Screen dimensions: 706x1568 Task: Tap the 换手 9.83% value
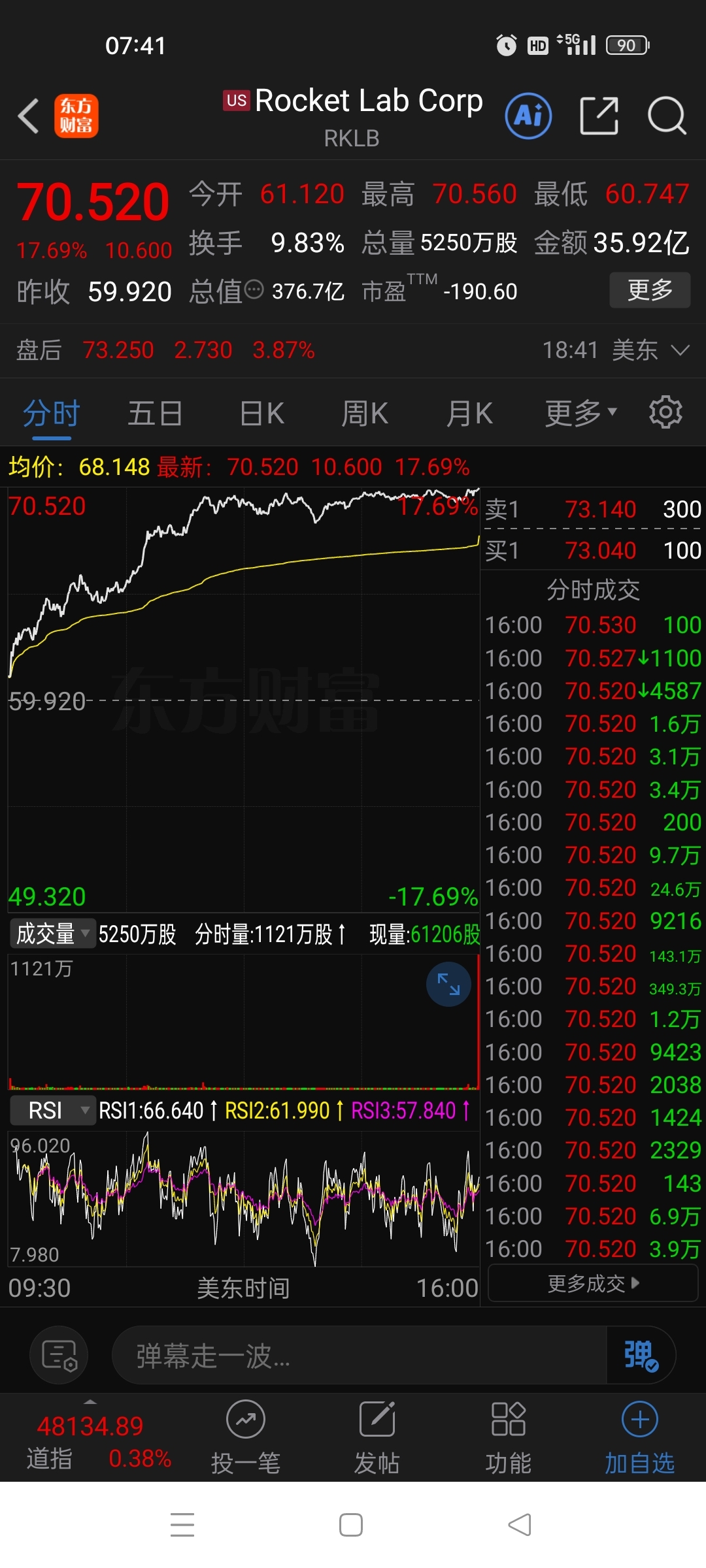pyautogui.click(x=307, y=243)
